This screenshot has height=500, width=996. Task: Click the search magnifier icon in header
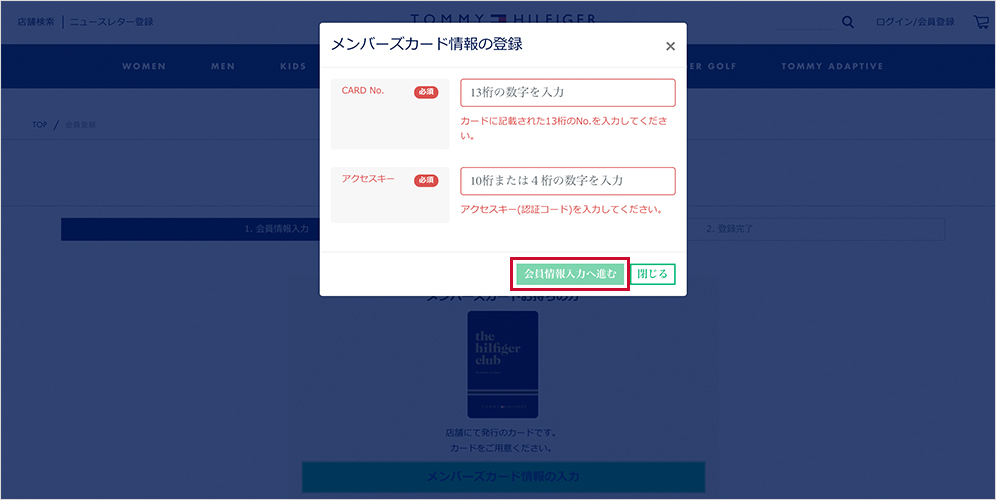point(848,22)
